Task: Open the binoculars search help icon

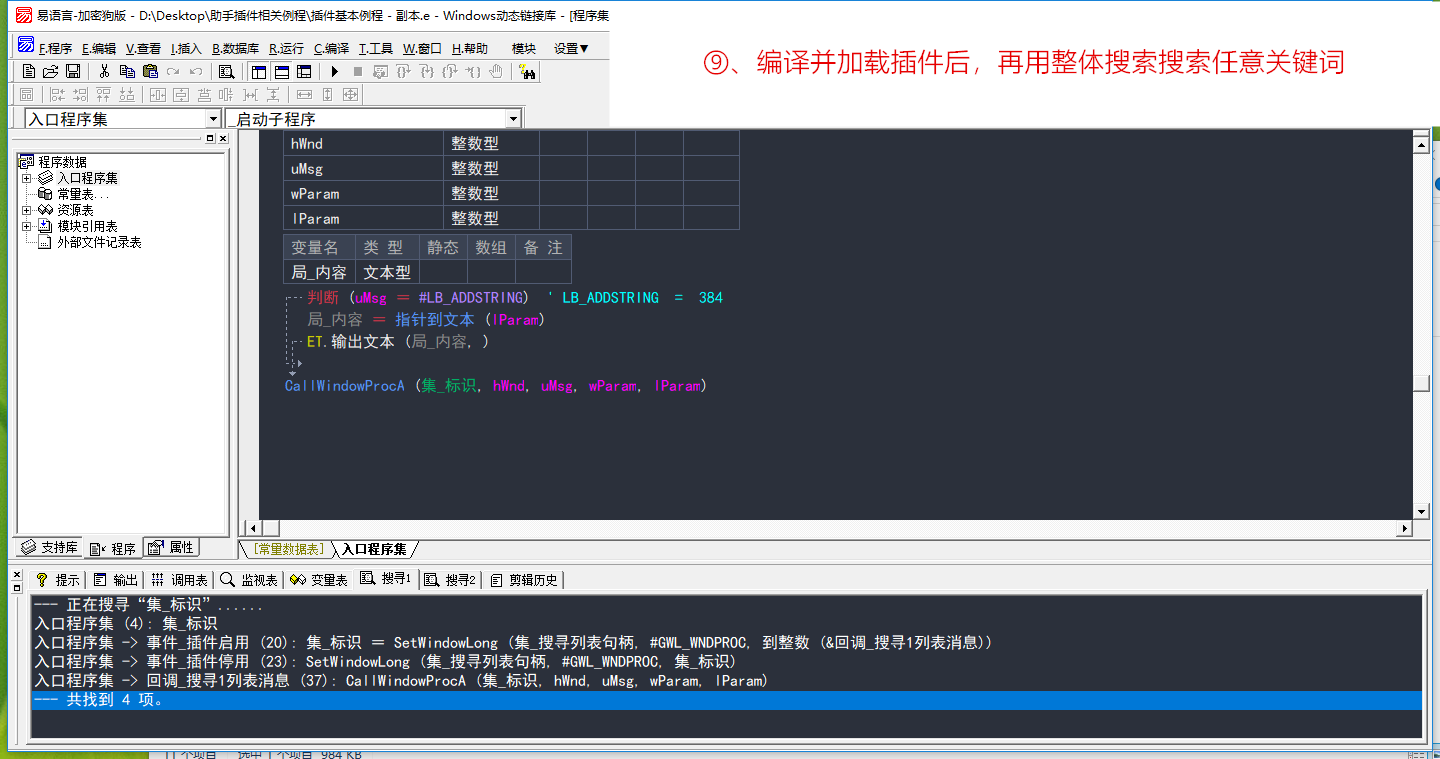Action: click(527, 72)
